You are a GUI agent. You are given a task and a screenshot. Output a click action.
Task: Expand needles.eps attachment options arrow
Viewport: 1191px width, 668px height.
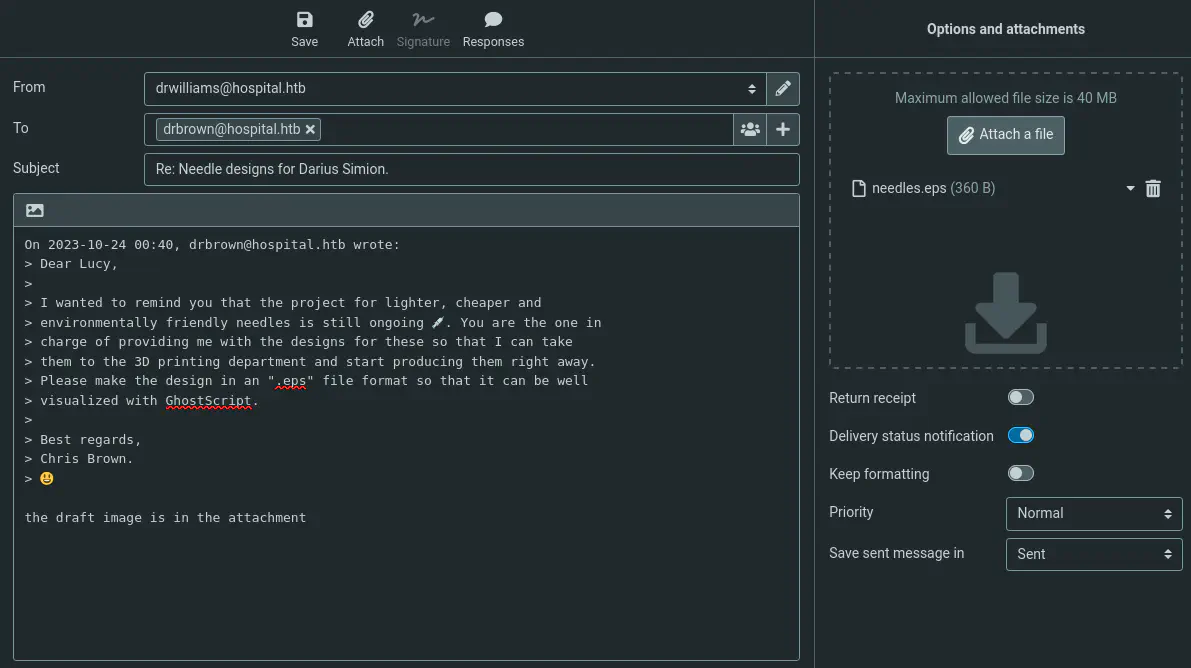click(x=1130, y=188)
